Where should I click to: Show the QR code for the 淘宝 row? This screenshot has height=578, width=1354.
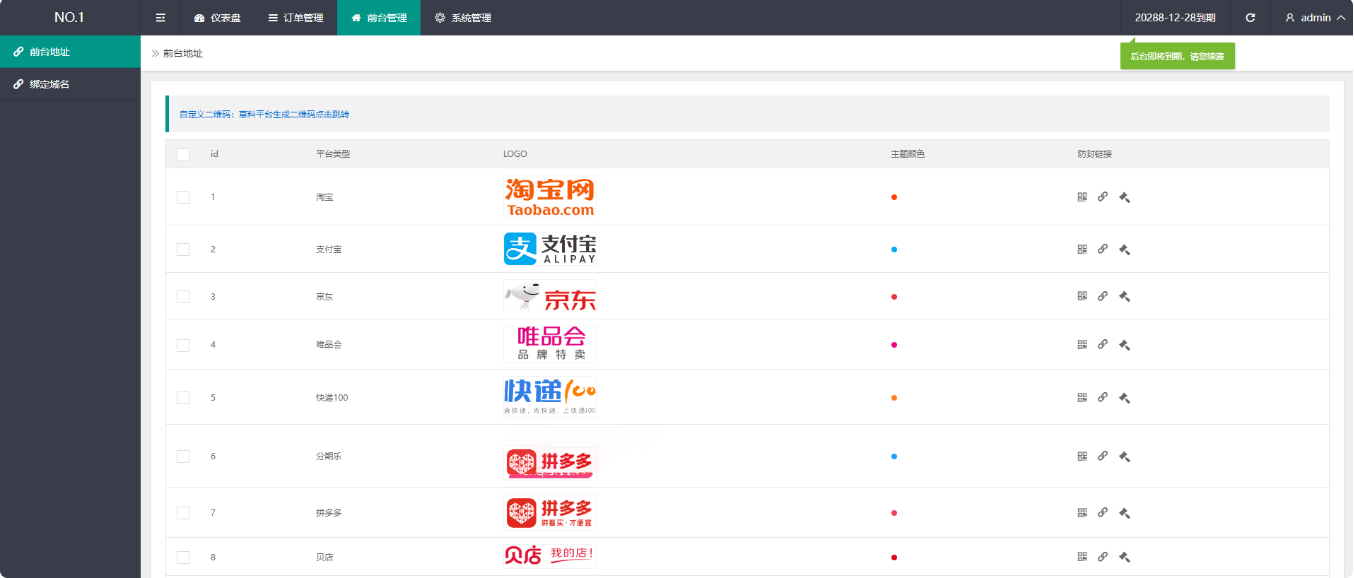point(1082,197)
